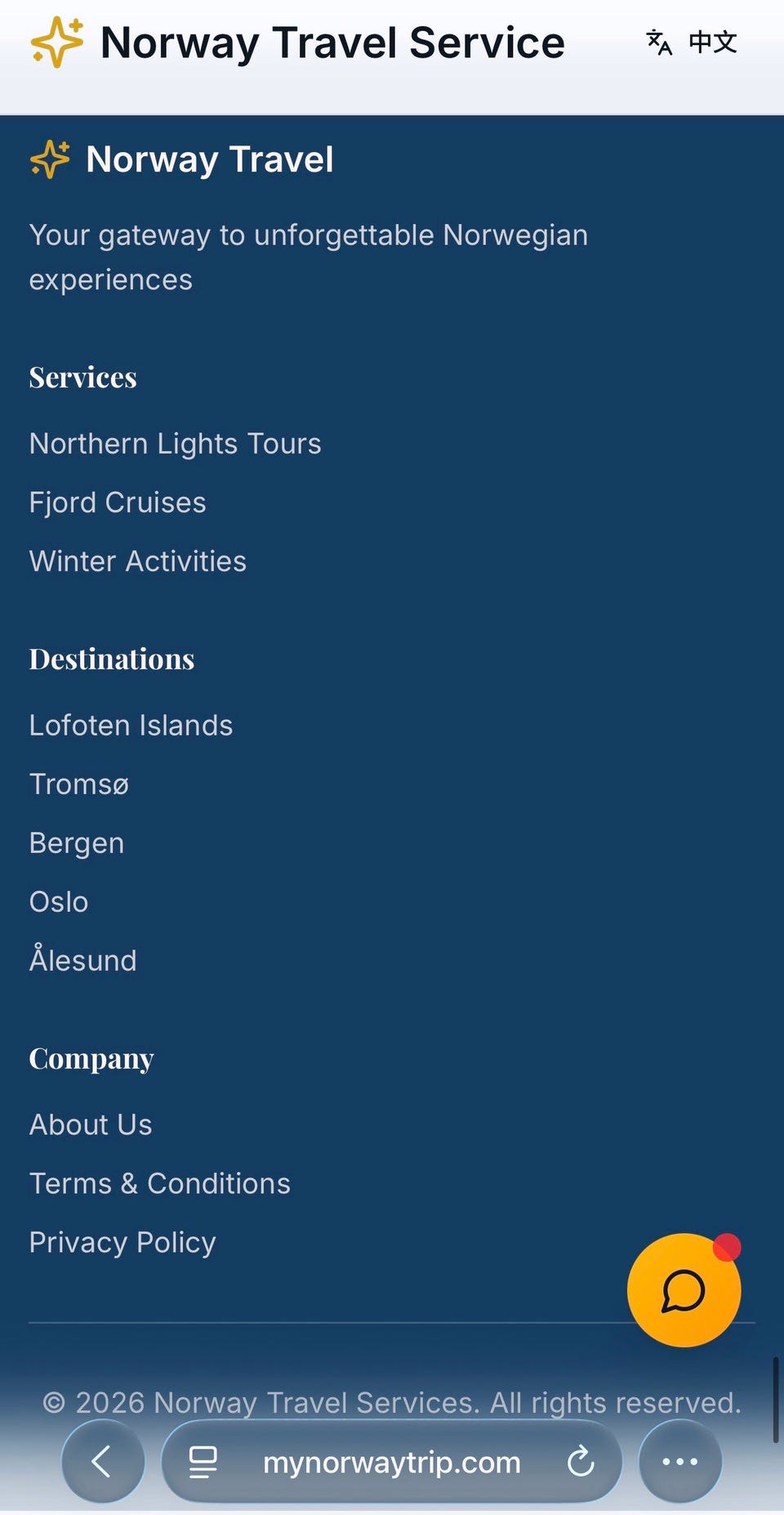
Task: Select Winter Activities link
Action: (x=138, y=561)
